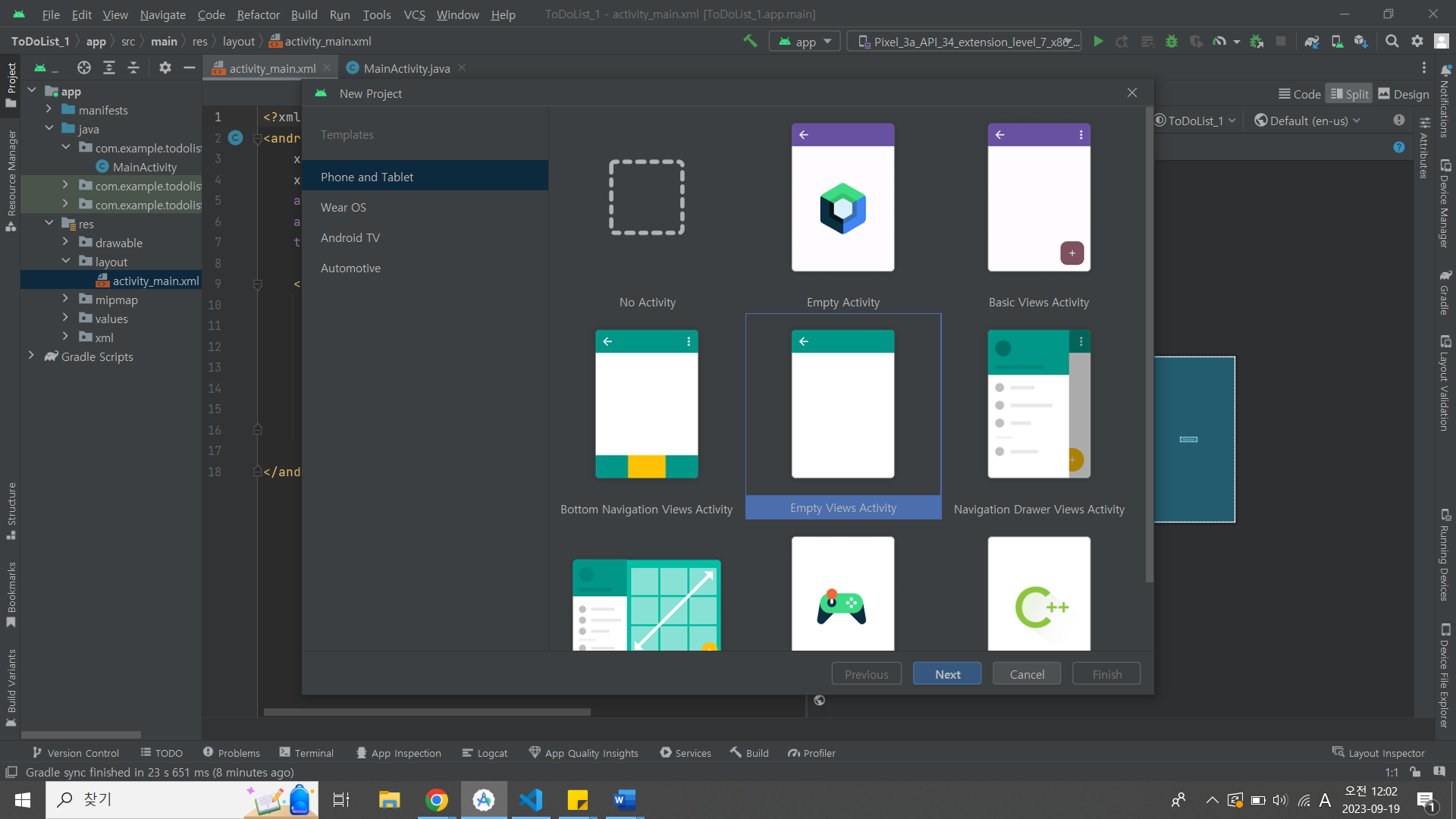The image size is (1456, 819).
Task: Run the app with the green play icon
Action: click(x=1098, y=41)
